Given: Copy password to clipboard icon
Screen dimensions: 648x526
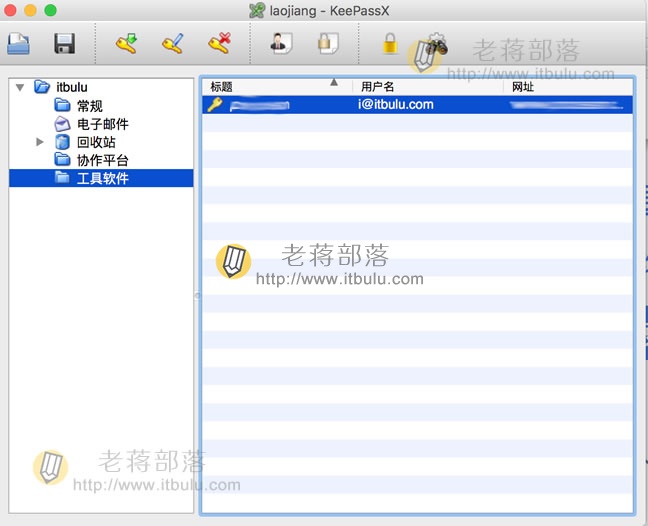Looking at the screenshot, I should [x=328, y=44].
